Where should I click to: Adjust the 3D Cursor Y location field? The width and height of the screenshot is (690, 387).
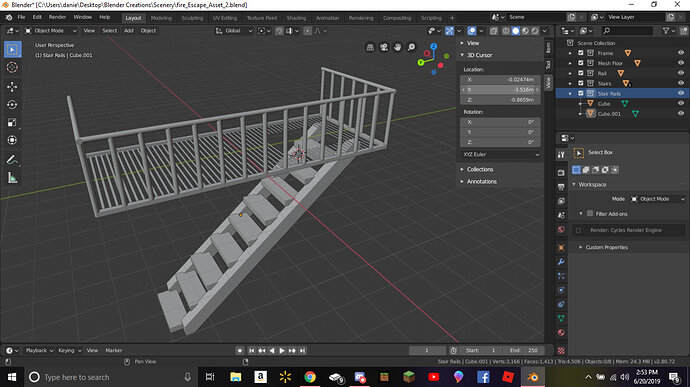click(x=501, y=90)
